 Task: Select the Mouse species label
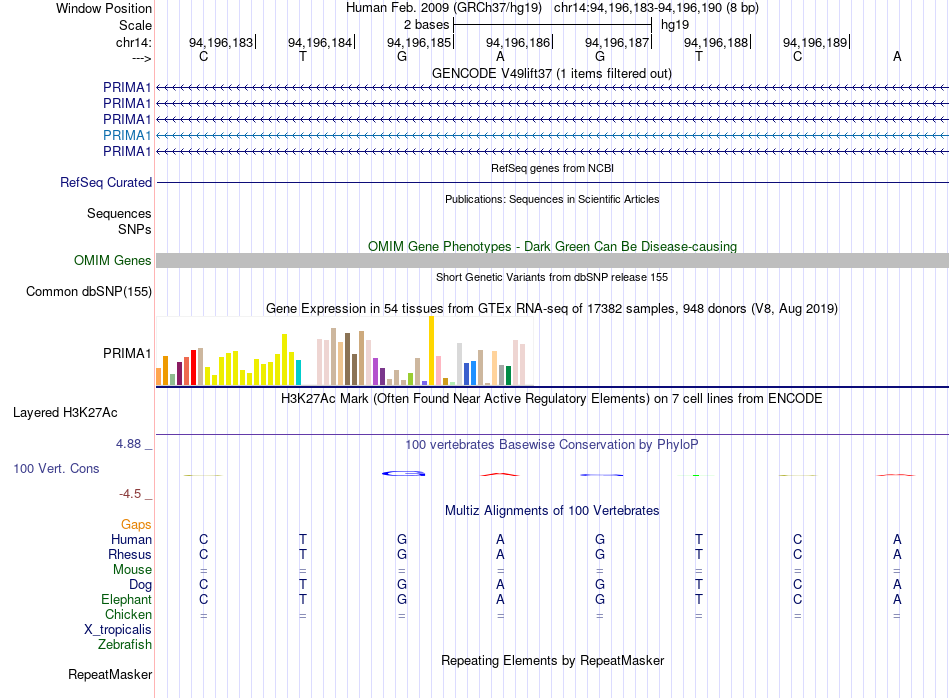click(132, 570)
